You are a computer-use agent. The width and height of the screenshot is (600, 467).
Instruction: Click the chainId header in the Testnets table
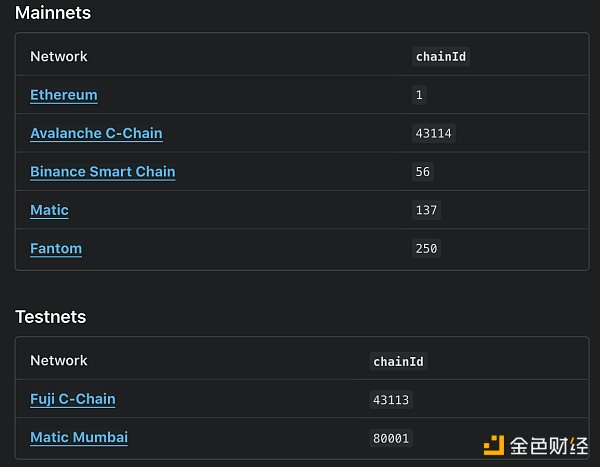[x=399, y=361]
